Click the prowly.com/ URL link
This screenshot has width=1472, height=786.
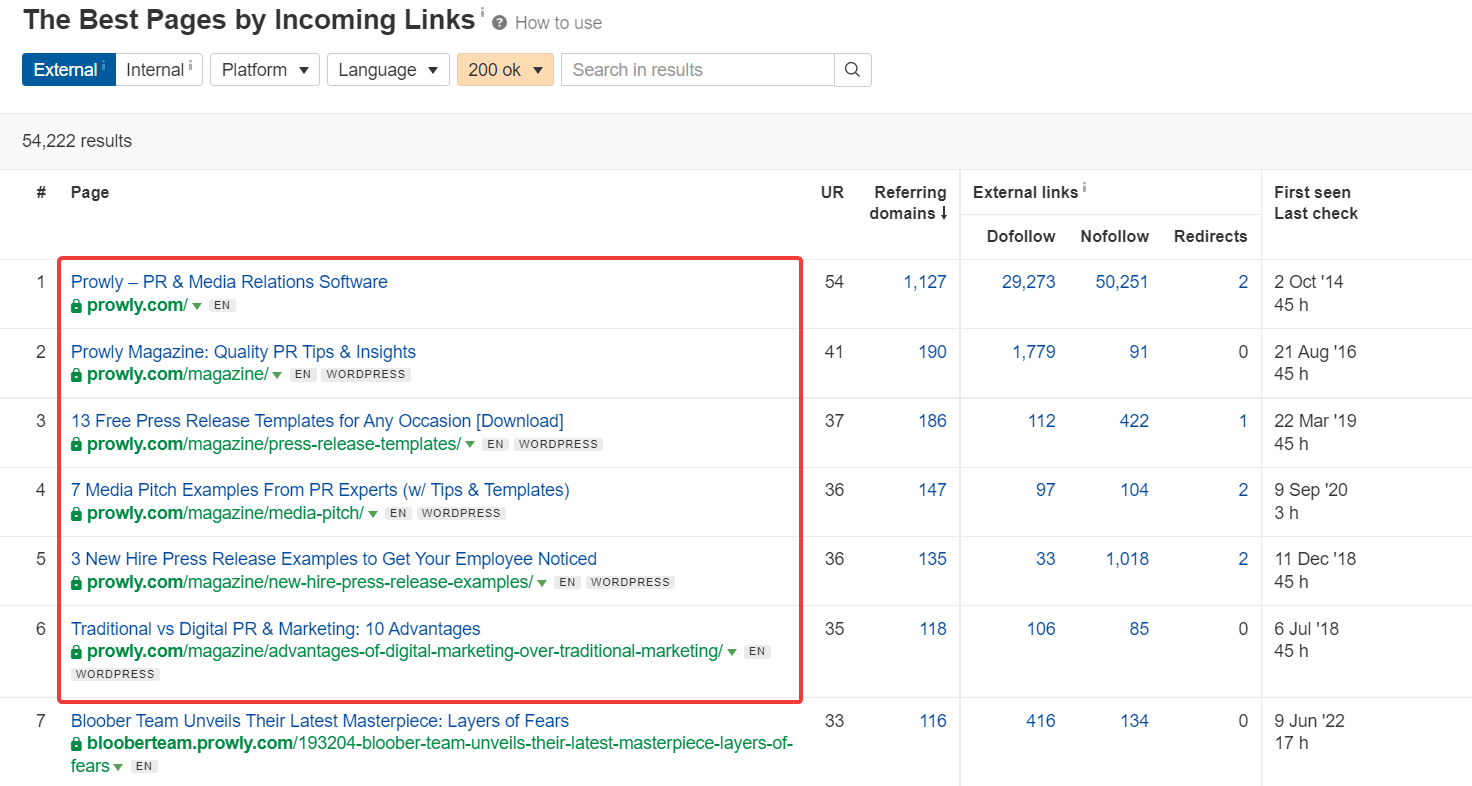[137, 306]
